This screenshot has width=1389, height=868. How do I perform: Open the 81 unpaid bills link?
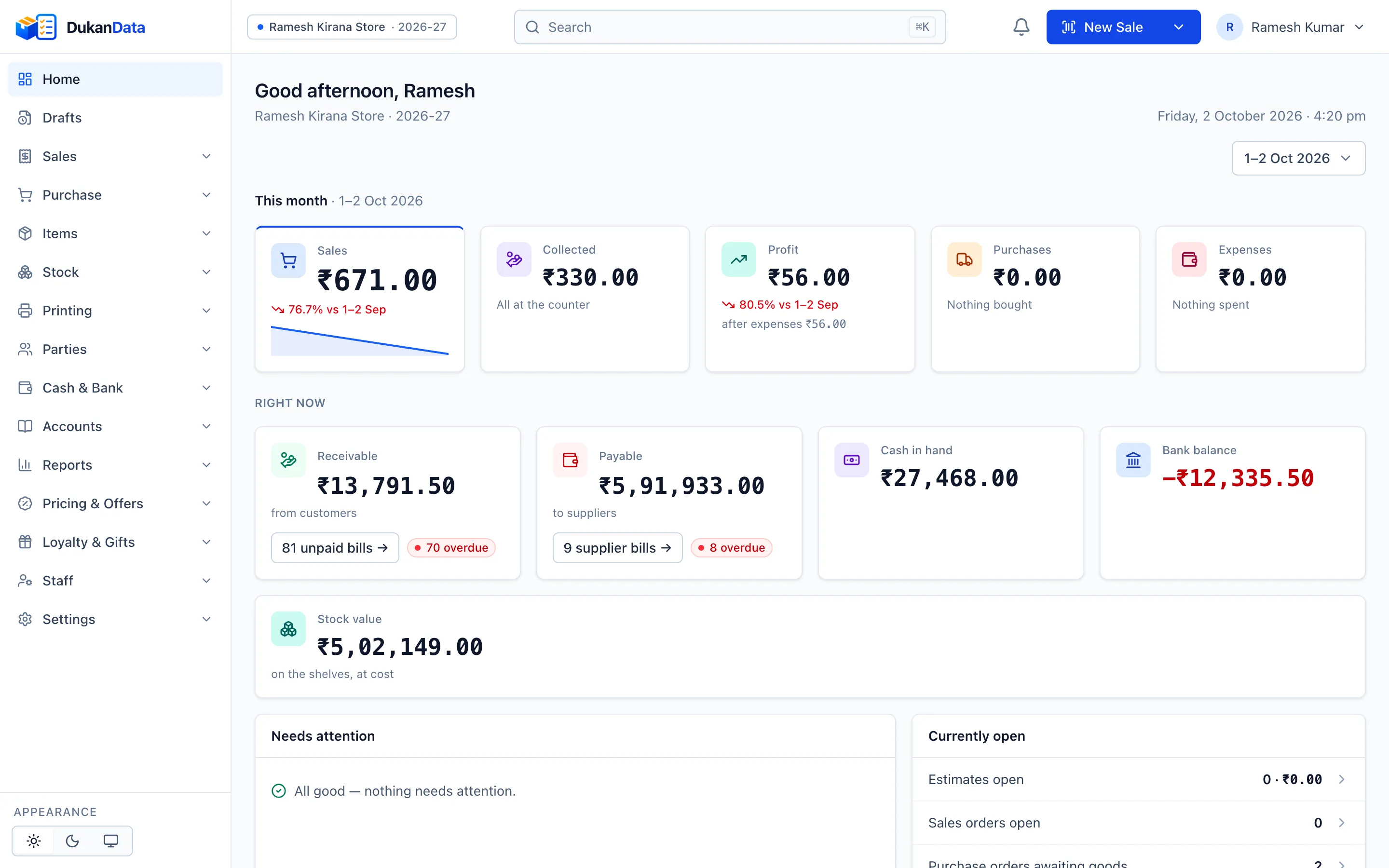pos(335,548)
